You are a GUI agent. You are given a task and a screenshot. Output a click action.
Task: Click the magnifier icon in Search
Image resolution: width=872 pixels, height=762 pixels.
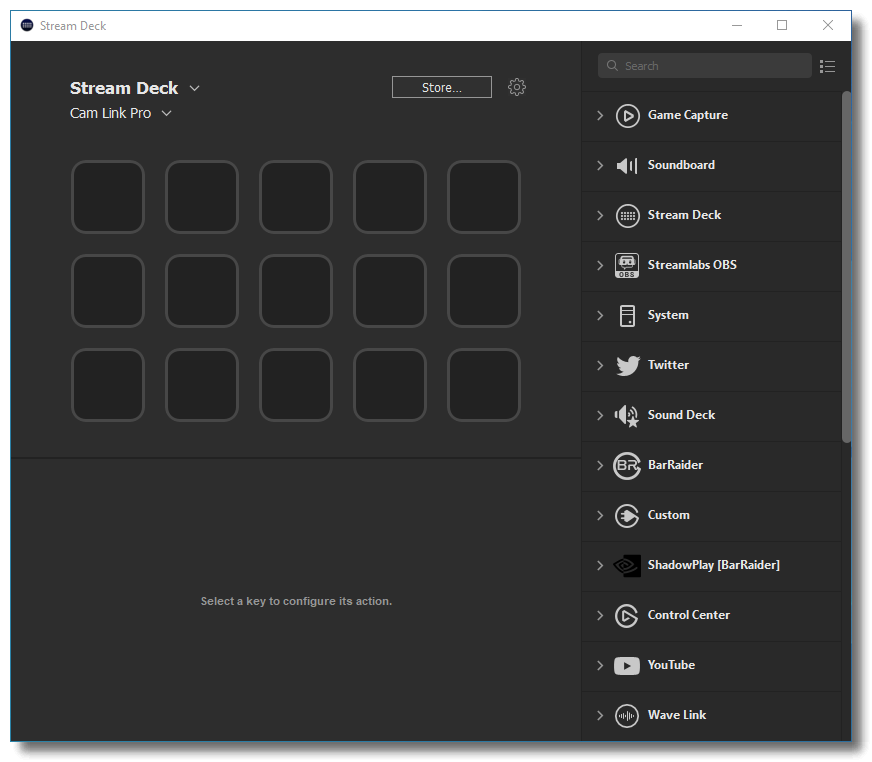[612, 66]
